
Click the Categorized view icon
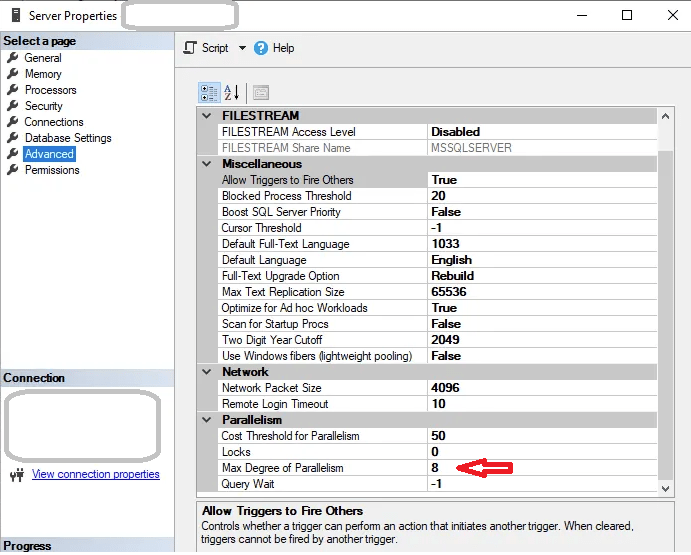click(x=209, y=93)
